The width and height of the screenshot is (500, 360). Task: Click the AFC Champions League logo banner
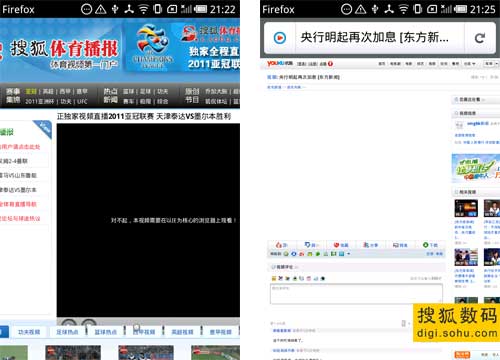(153, 47)
